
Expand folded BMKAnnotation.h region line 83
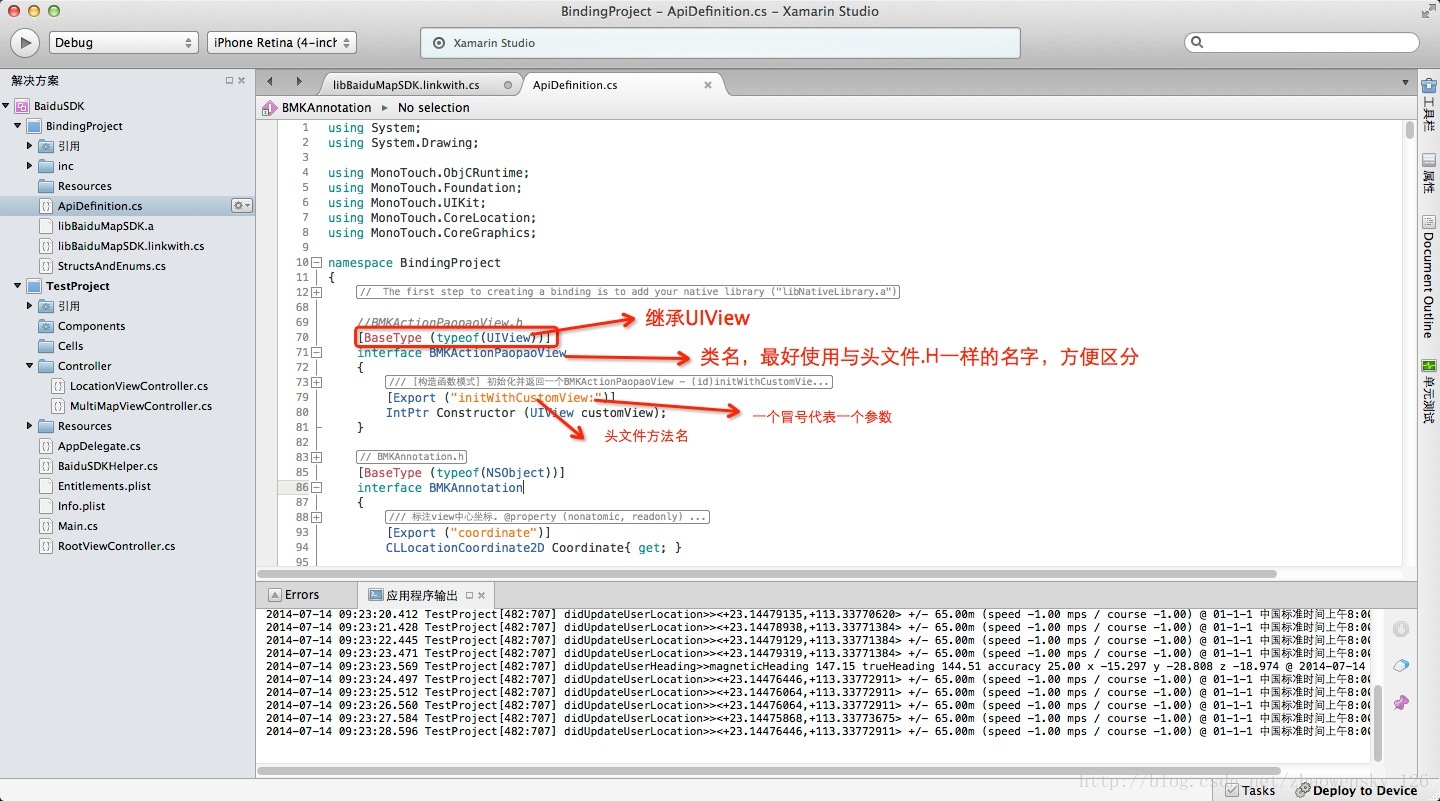(x=316, y=457)
